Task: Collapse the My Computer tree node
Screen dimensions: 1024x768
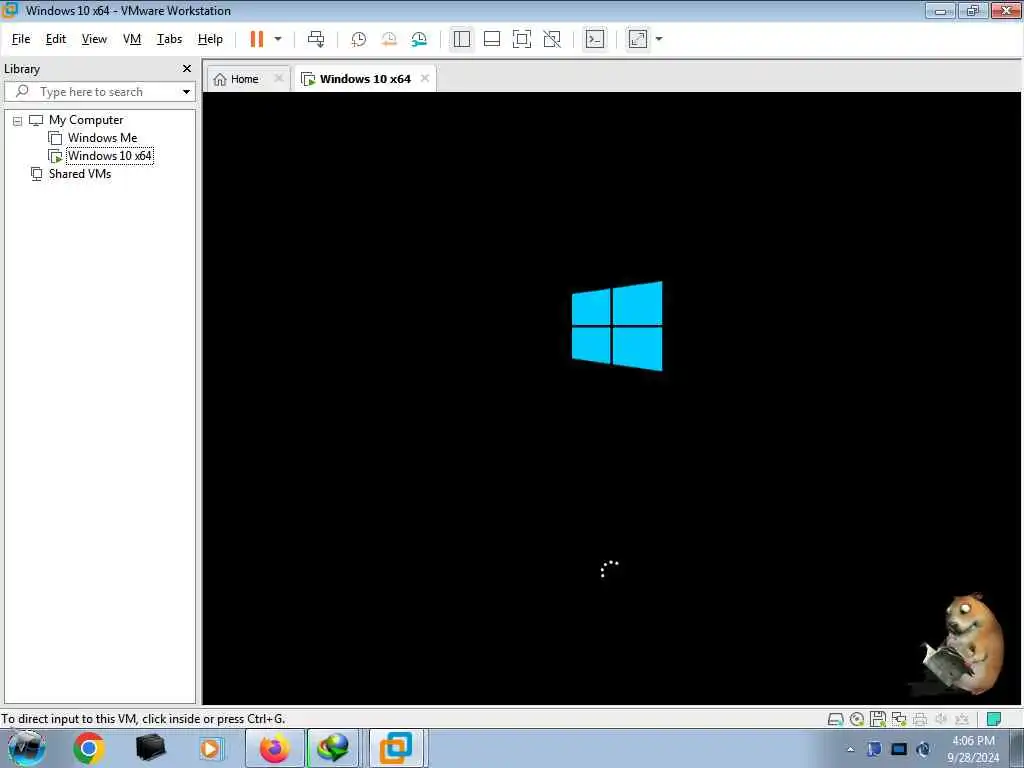Action: (18, 121)
